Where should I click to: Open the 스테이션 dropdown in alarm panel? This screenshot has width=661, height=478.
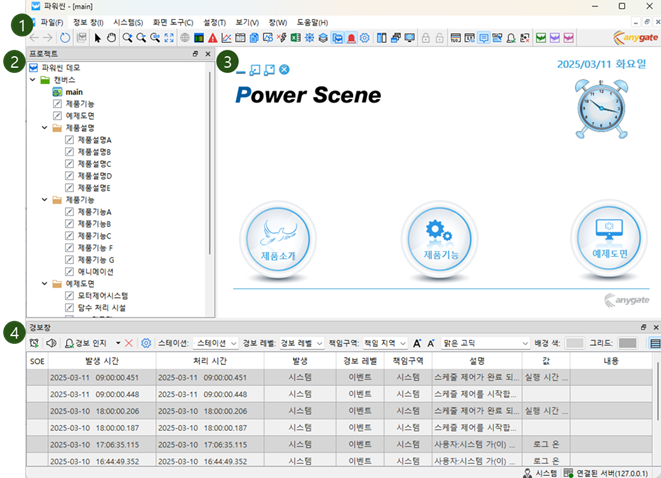pyautogui.click(x=213, y=343)
